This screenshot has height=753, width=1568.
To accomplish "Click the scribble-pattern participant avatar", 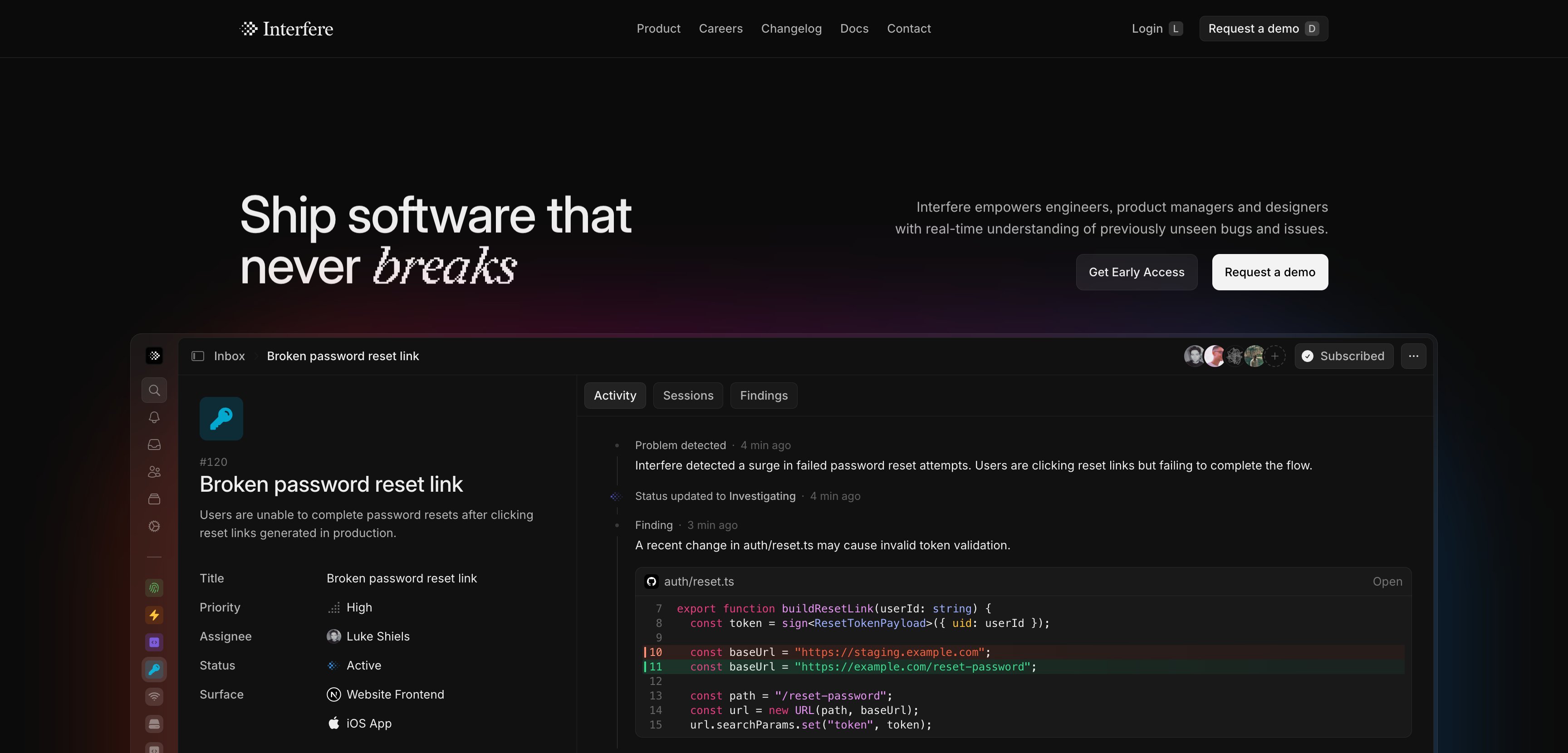I will (x=1235, y=356).
